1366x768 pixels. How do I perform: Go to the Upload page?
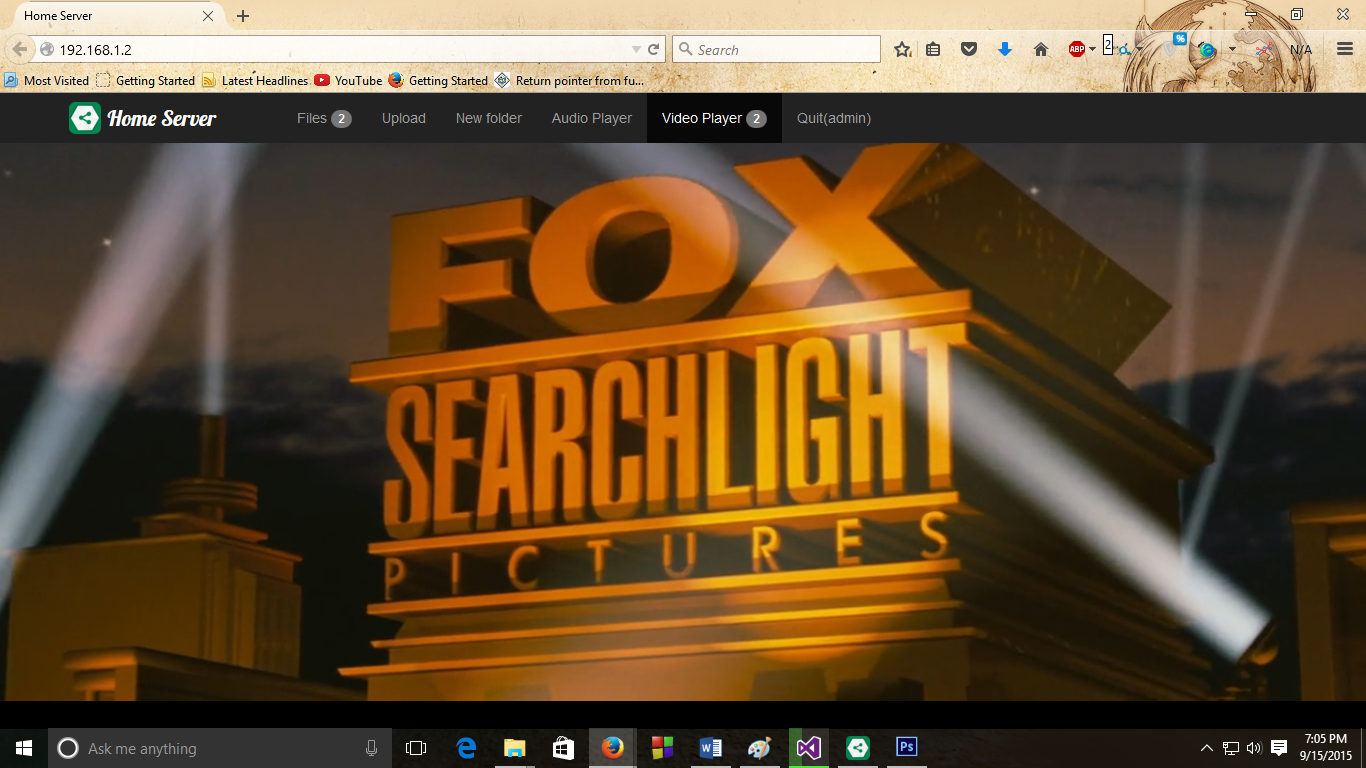coord(404,118)
